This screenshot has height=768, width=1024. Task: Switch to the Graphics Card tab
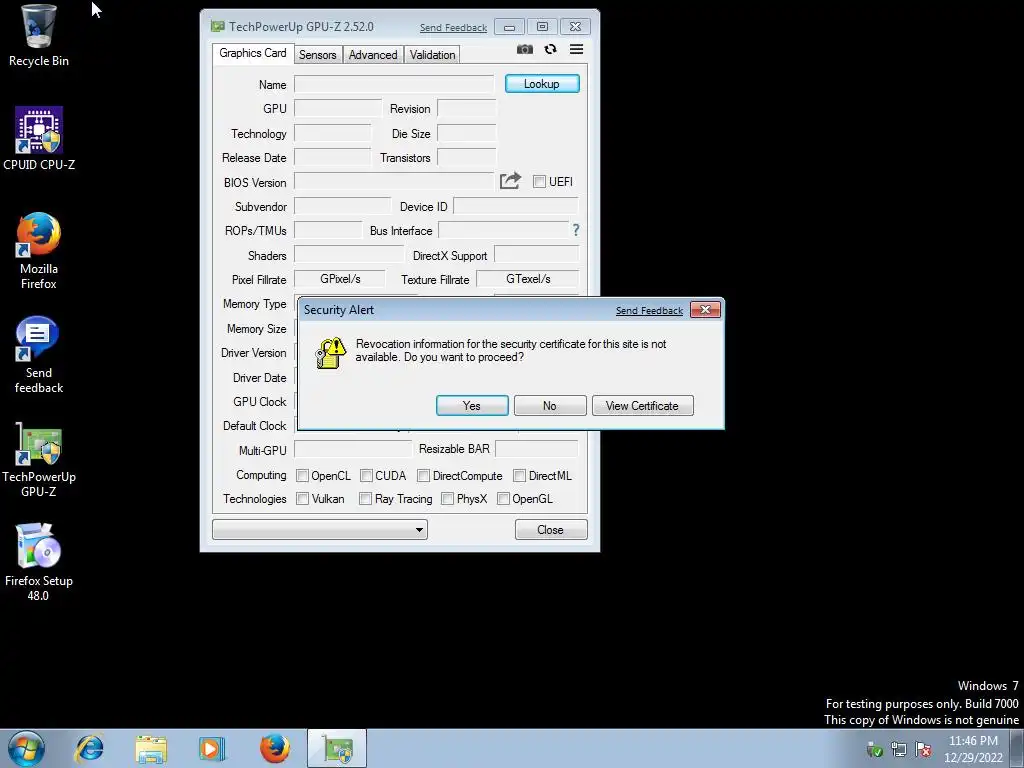tap(253, 54)
